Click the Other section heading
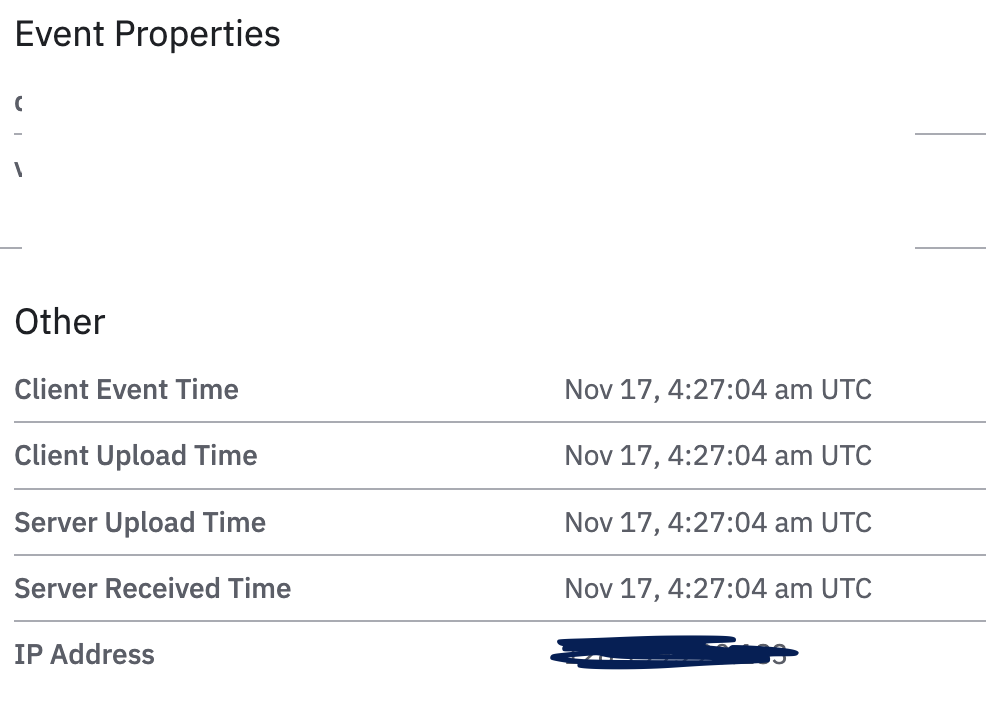This screenshot has height=706, width=986. [x=60, y=322]
